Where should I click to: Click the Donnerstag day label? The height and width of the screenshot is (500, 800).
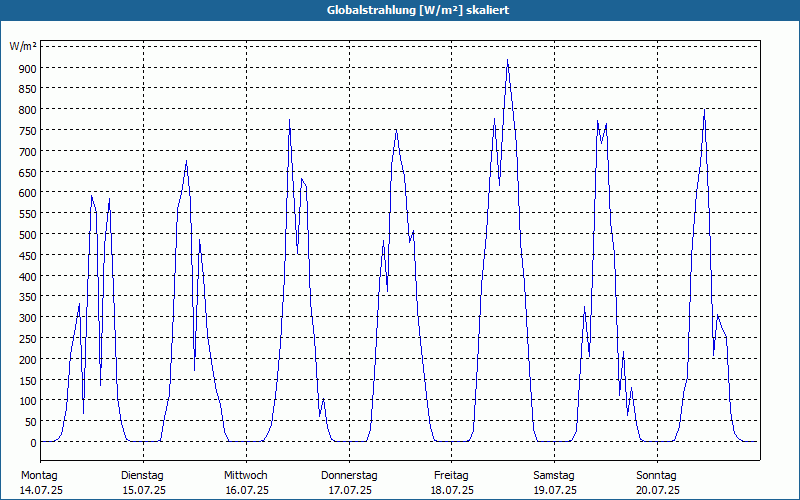[x=349, y=476]
